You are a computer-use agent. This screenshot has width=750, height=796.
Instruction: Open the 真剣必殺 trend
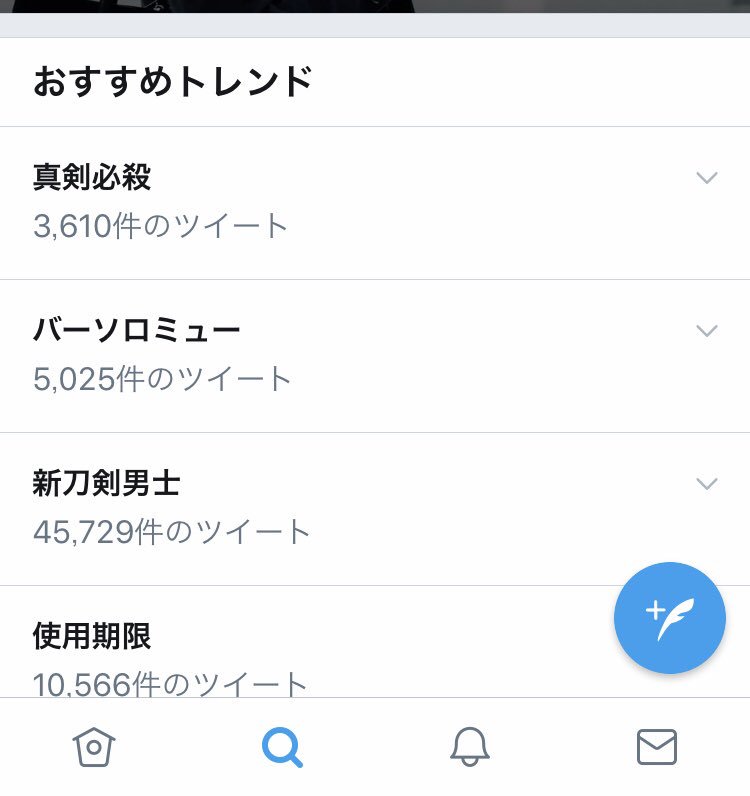click(x=92, y=177)
